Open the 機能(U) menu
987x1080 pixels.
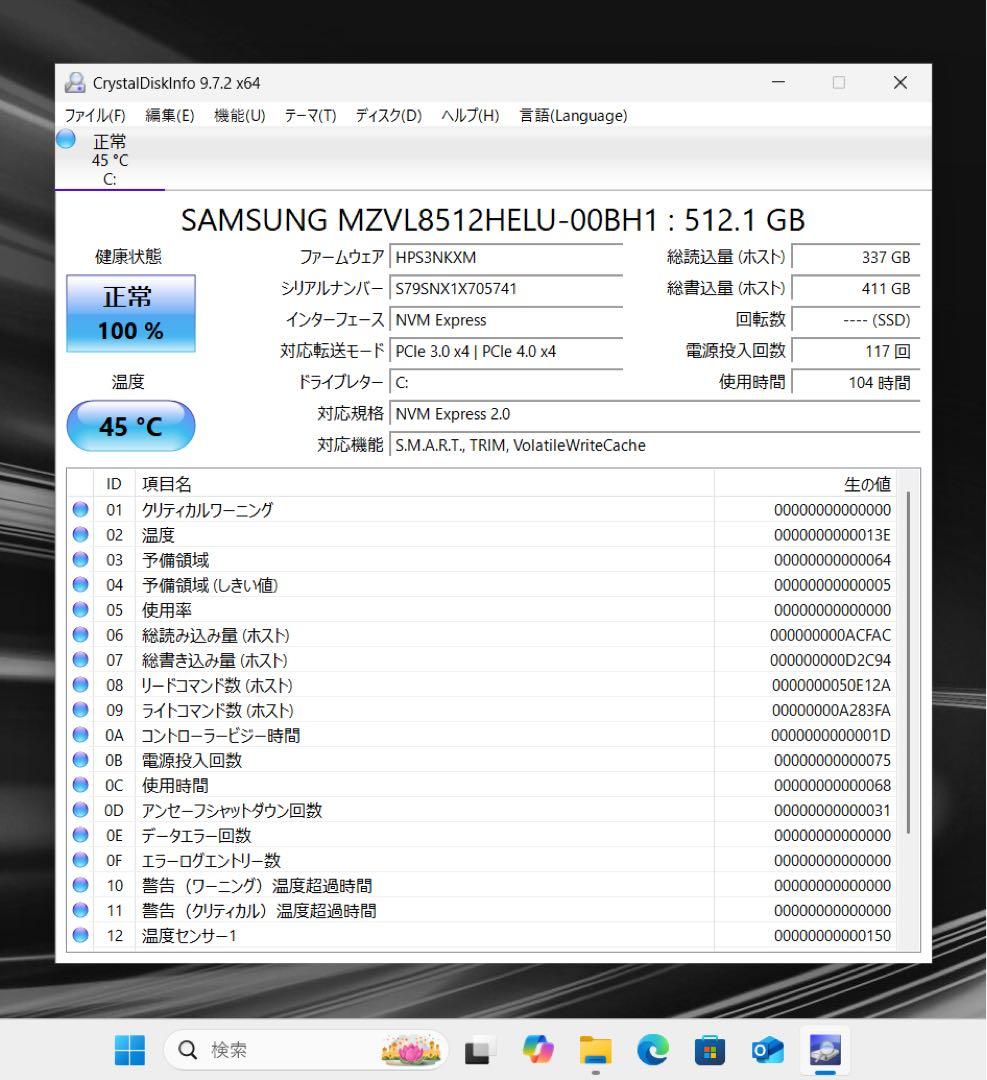240,115
